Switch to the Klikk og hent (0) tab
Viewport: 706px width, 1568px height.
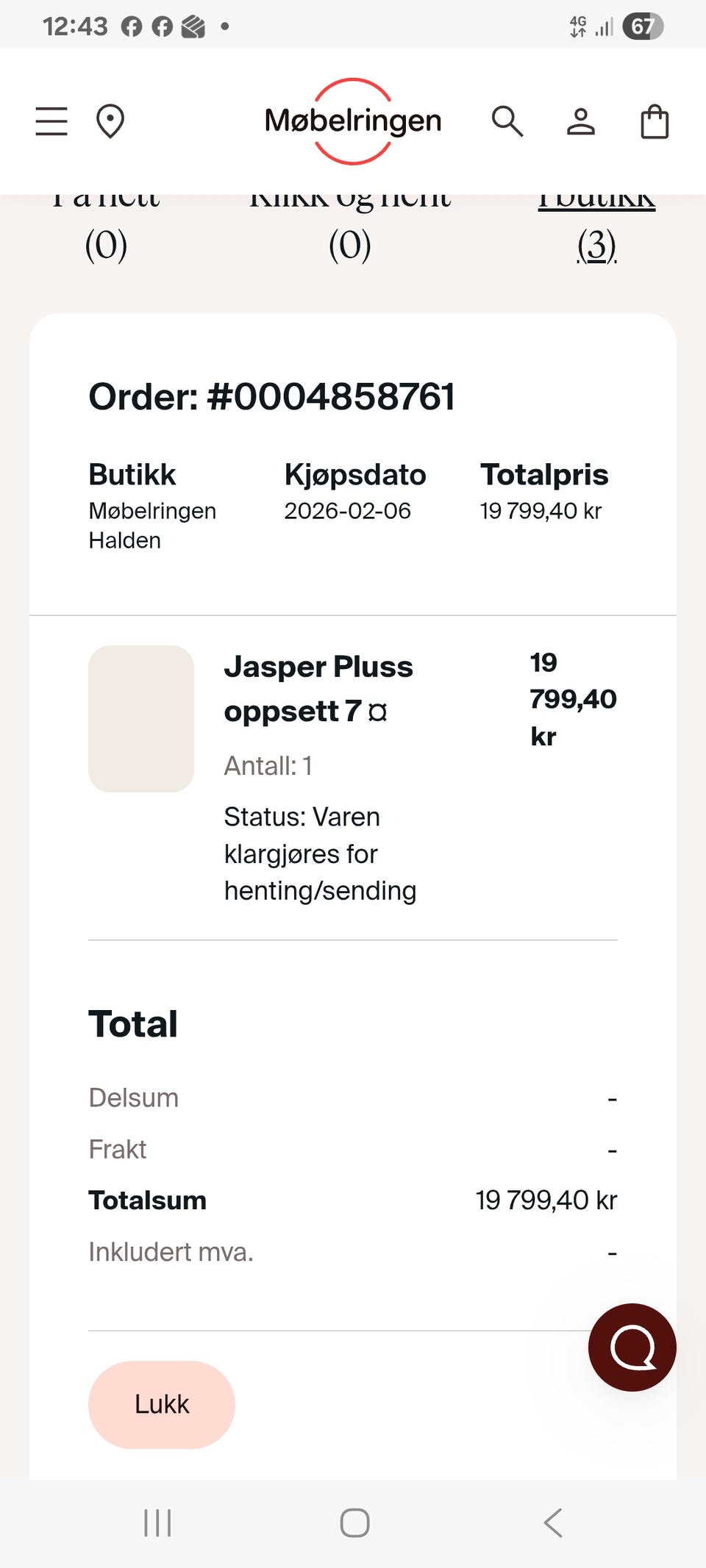pos(350,228)
